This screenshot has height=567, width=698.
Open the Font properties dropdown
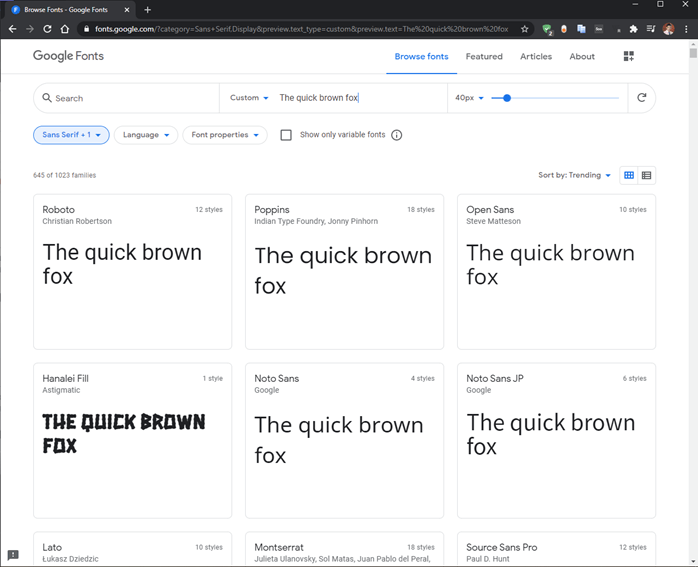tap(225, 135)
